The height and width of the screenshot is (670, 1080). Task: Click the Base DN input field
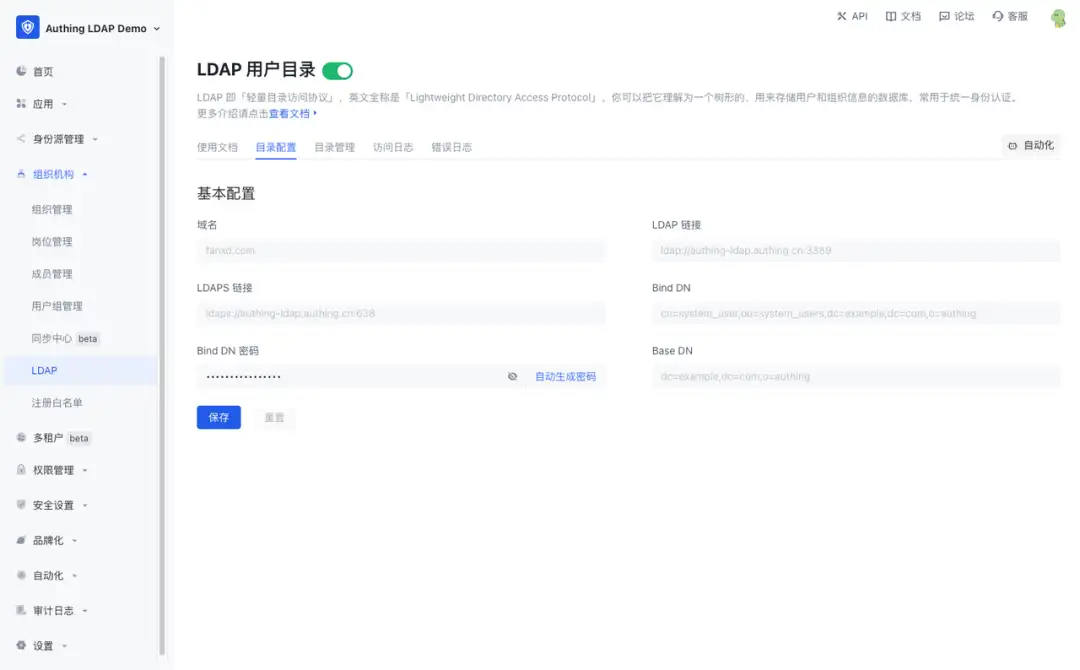click(856, 377)
